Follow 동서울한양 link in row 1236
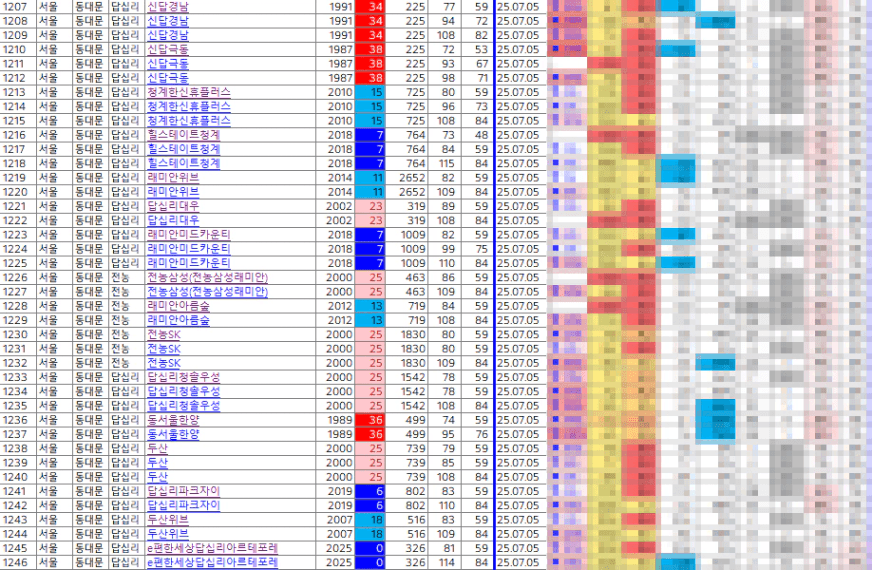 173,420
